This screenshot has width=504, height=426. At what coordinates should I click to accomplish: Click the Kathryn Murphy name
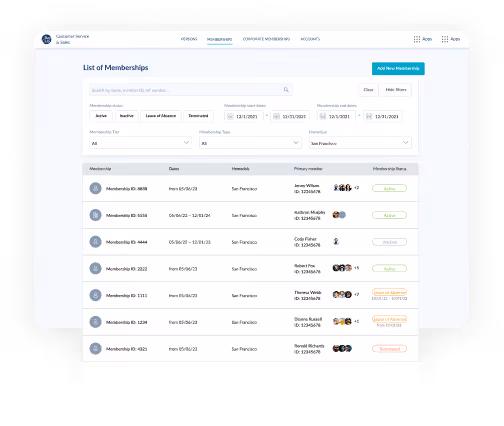point(309,212)
